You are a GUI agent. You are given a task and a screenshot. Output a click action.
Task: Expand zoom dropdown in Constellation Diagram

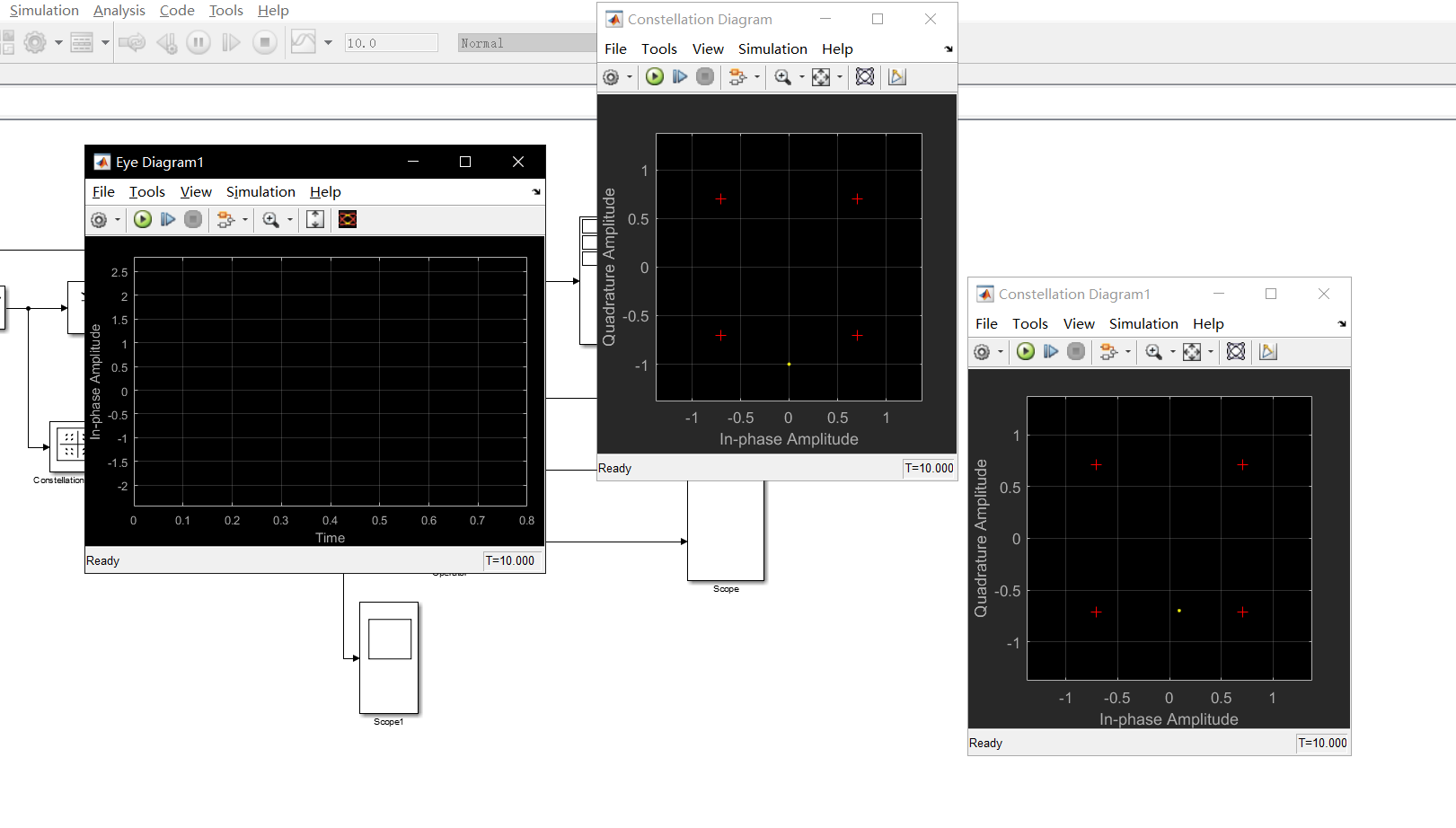pyautogui.click(x=802, y=77)
